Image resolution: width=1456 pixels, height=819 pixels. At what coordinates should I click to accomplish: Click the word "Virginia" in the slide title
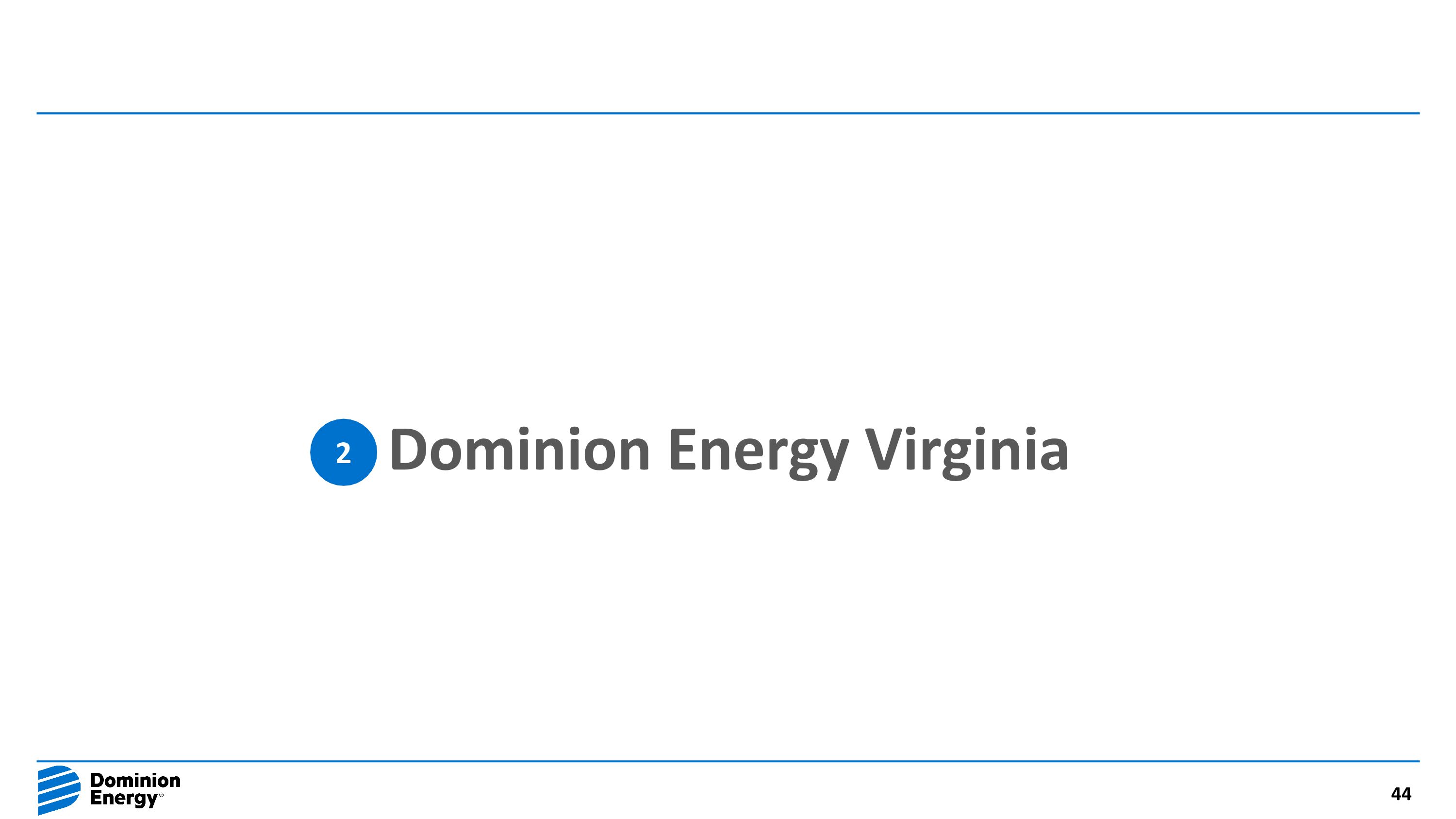coord(966,451)
